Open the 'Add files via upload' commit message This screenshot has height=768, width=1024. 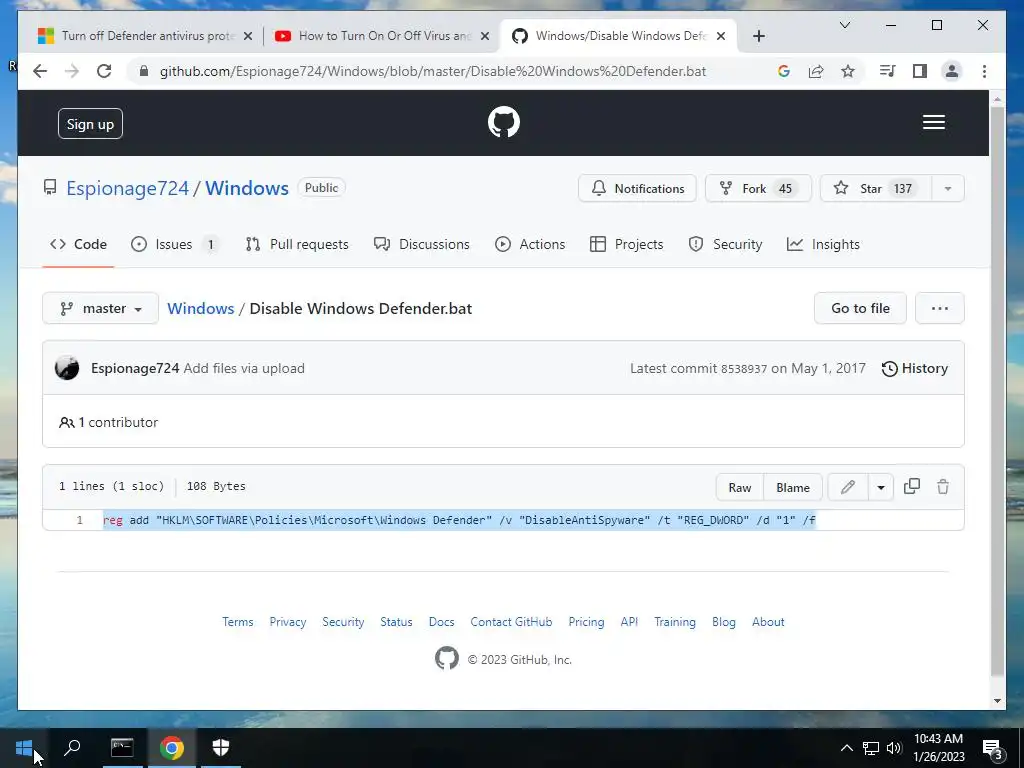point(244,368)
